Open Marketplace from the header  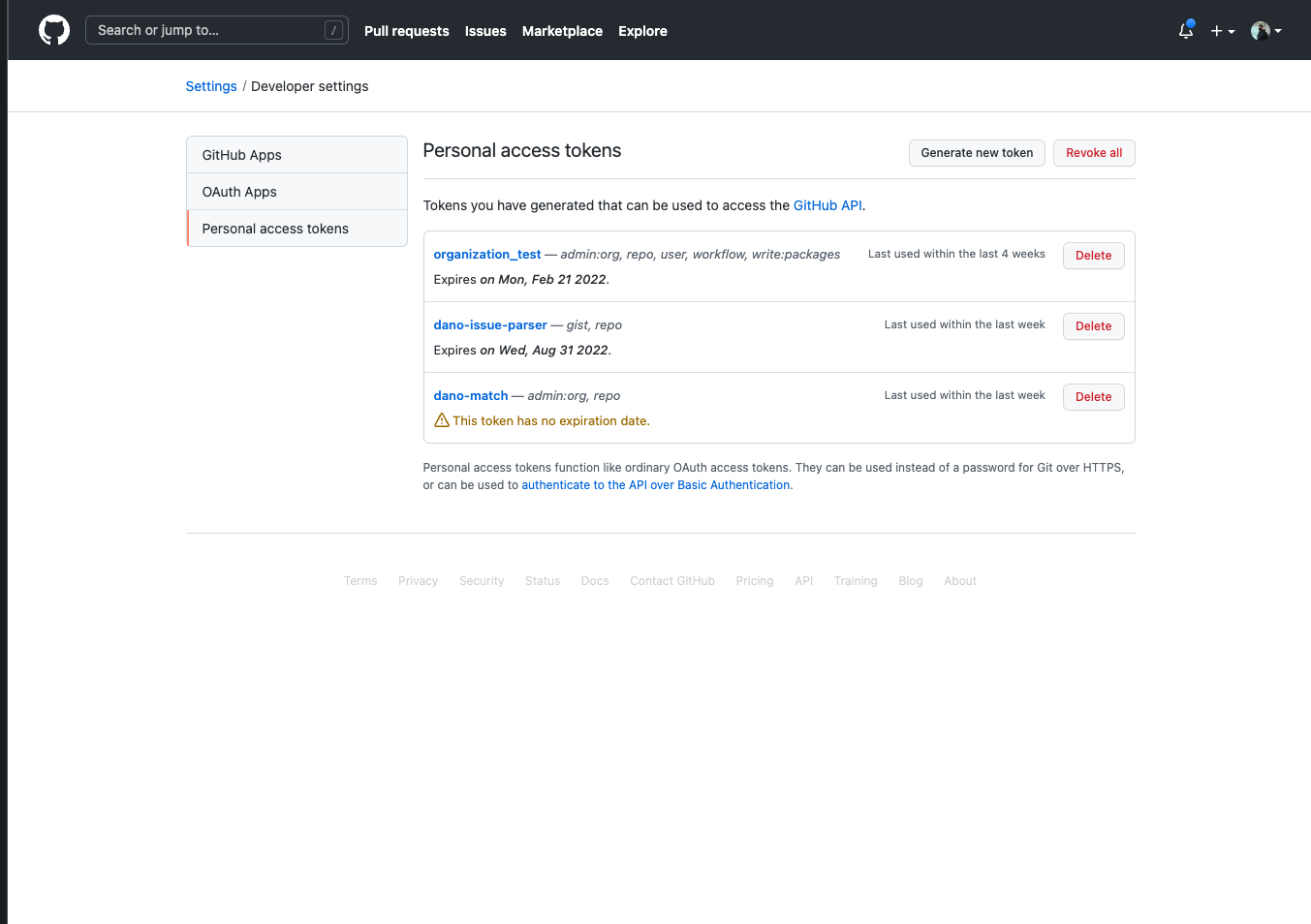562,31
